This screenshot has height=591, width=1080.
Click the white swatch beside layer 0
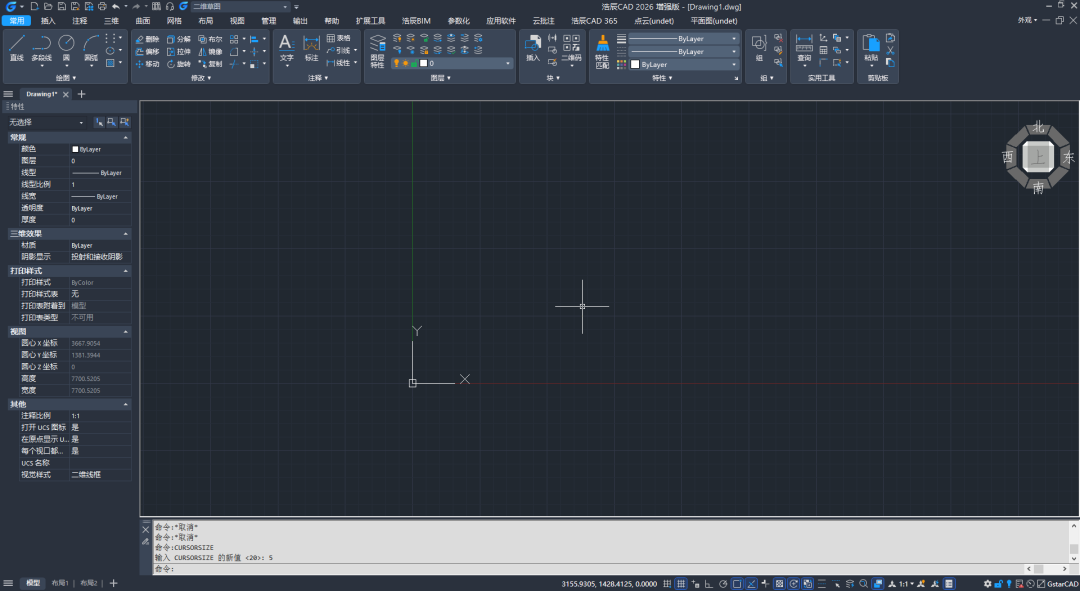click(x=424, y=63)
